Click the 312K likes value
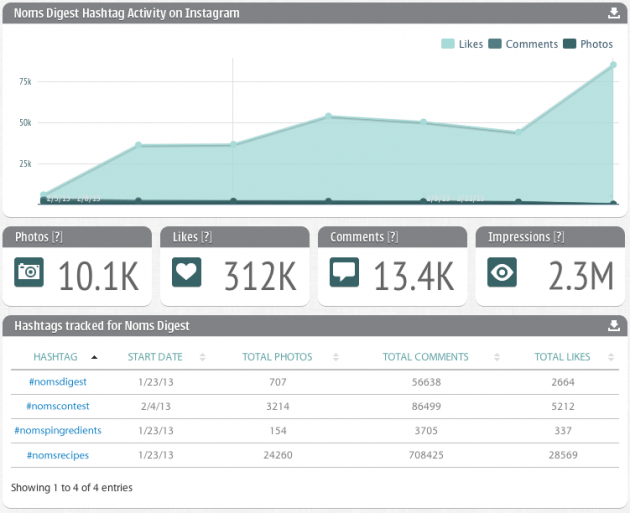Viewport: 630px width, 513px height. point(260,276)
